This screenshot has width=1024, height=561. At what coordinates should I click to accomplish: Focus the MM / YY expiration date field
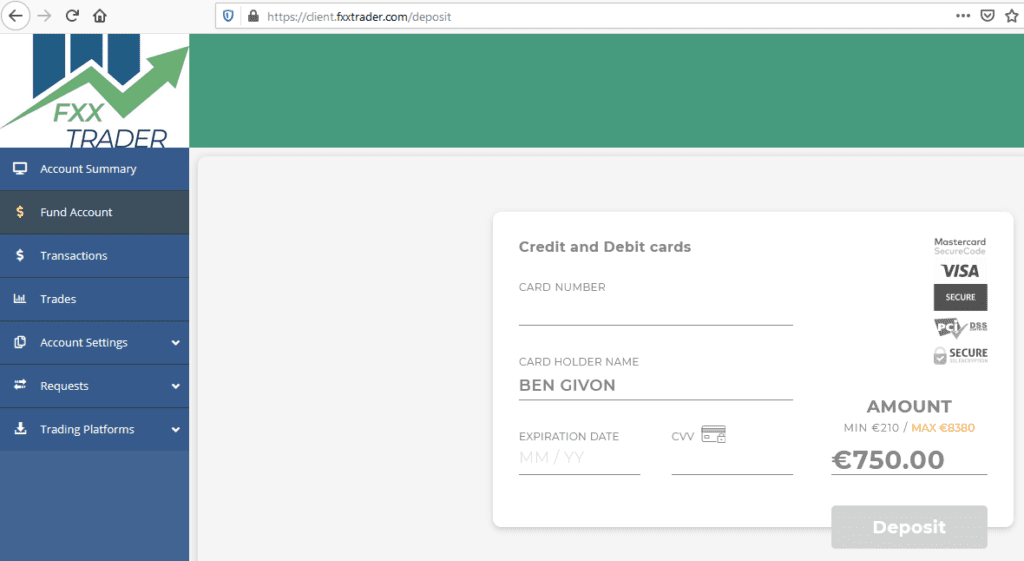point(579,458)
